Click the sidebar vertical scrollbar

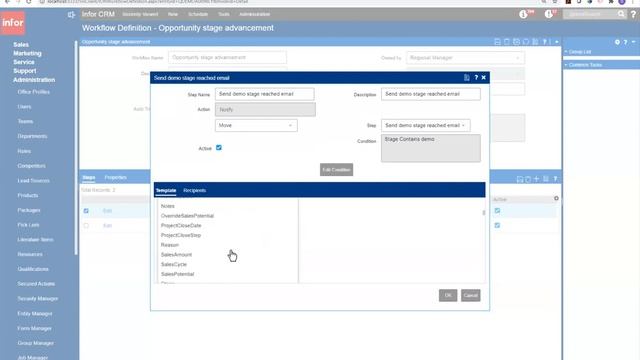76,147
